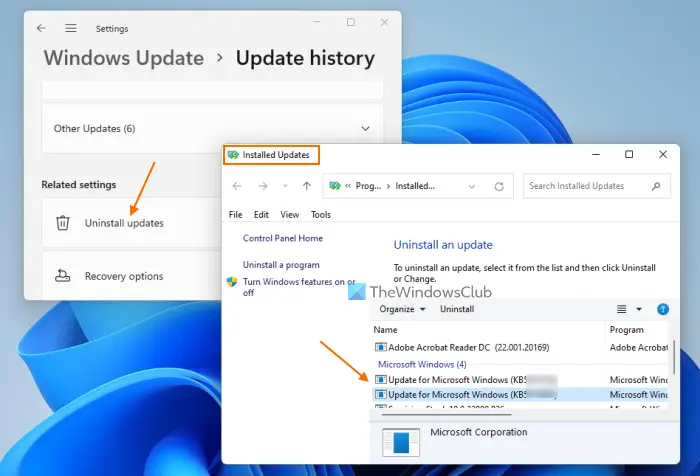Select the highlighted Update for Microsoft Windows row

point(520,395)
